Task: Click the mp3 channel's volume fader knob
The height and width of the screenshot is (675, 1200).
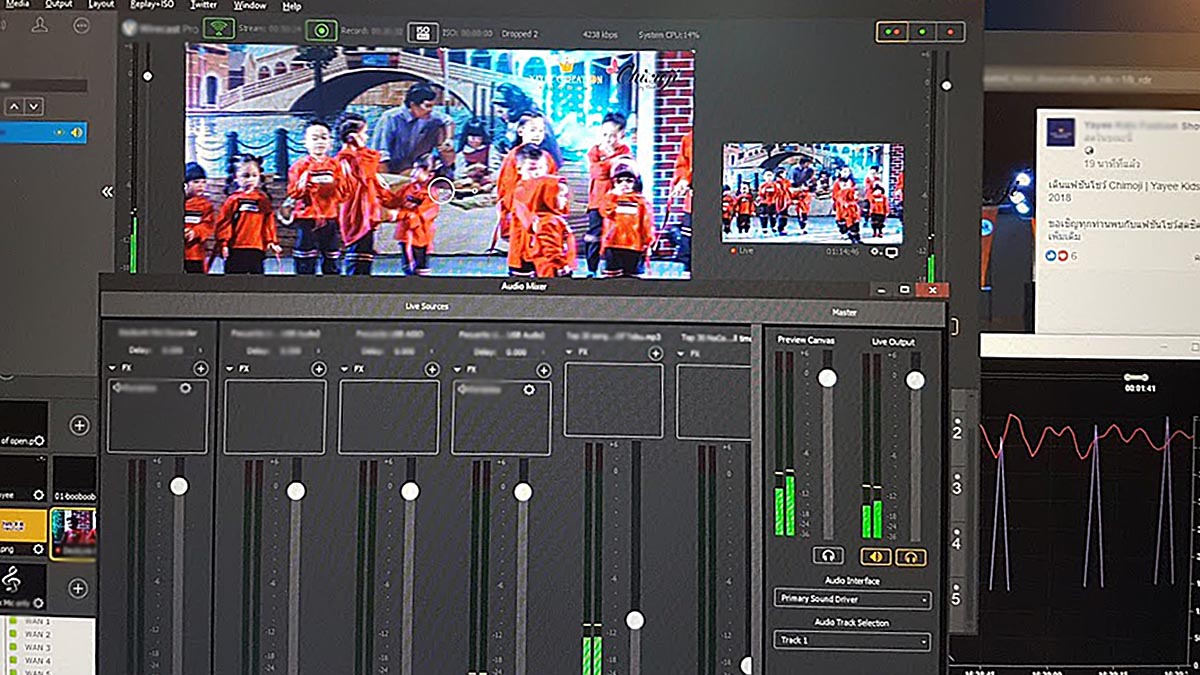Action: point(635,620)
